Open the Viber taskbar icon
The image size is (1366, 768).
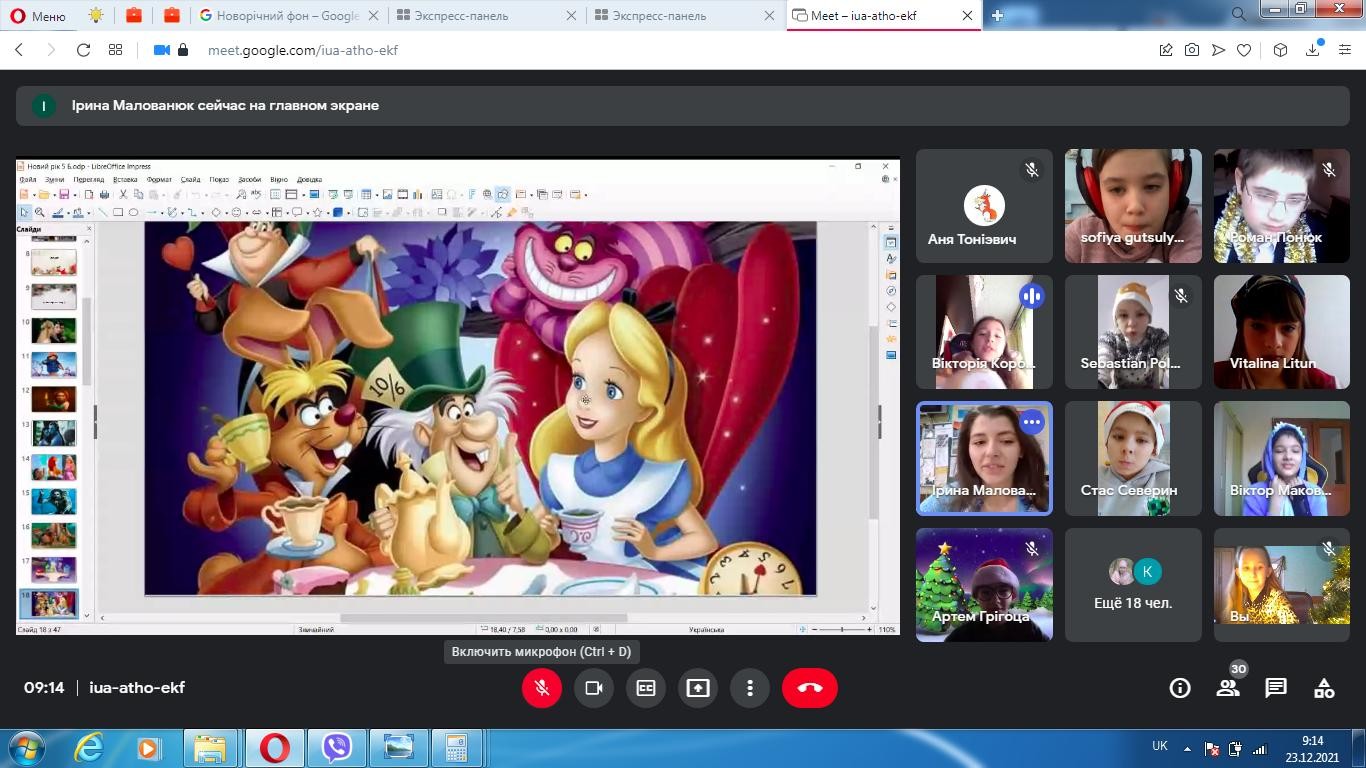click(x=337, y=748)
